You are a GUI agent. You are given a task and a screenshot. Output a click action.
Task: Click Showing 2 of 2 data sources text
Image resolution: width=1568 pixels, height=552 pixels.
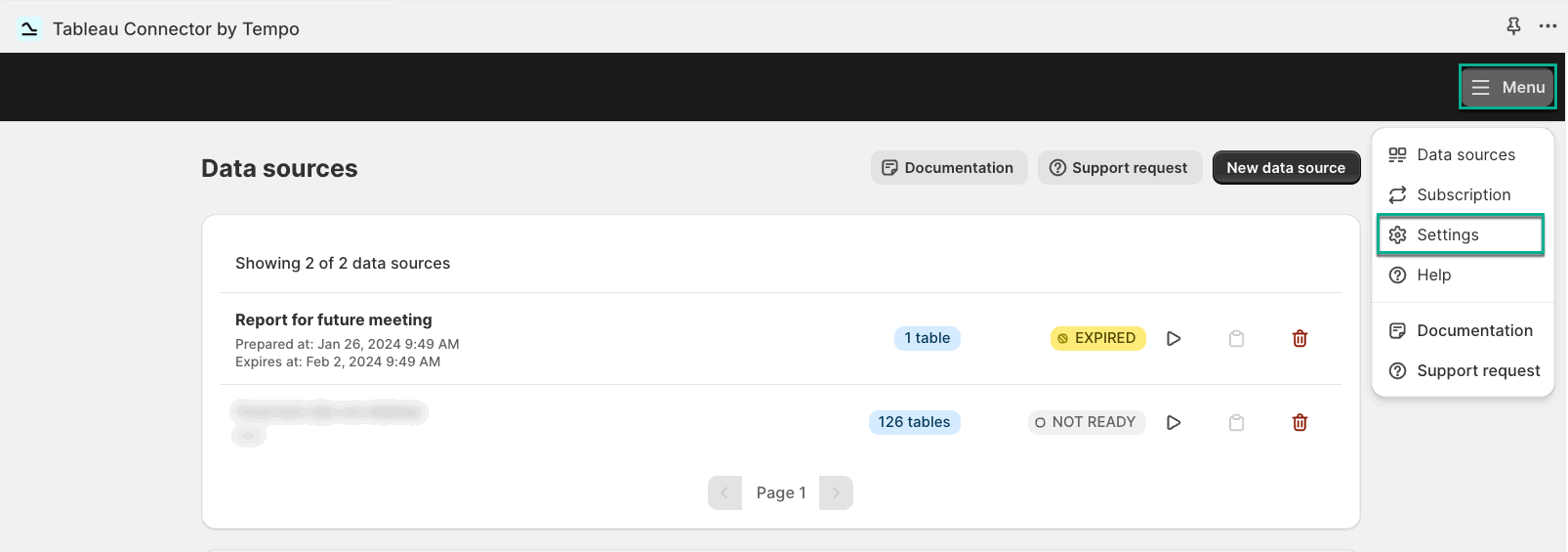343,263
